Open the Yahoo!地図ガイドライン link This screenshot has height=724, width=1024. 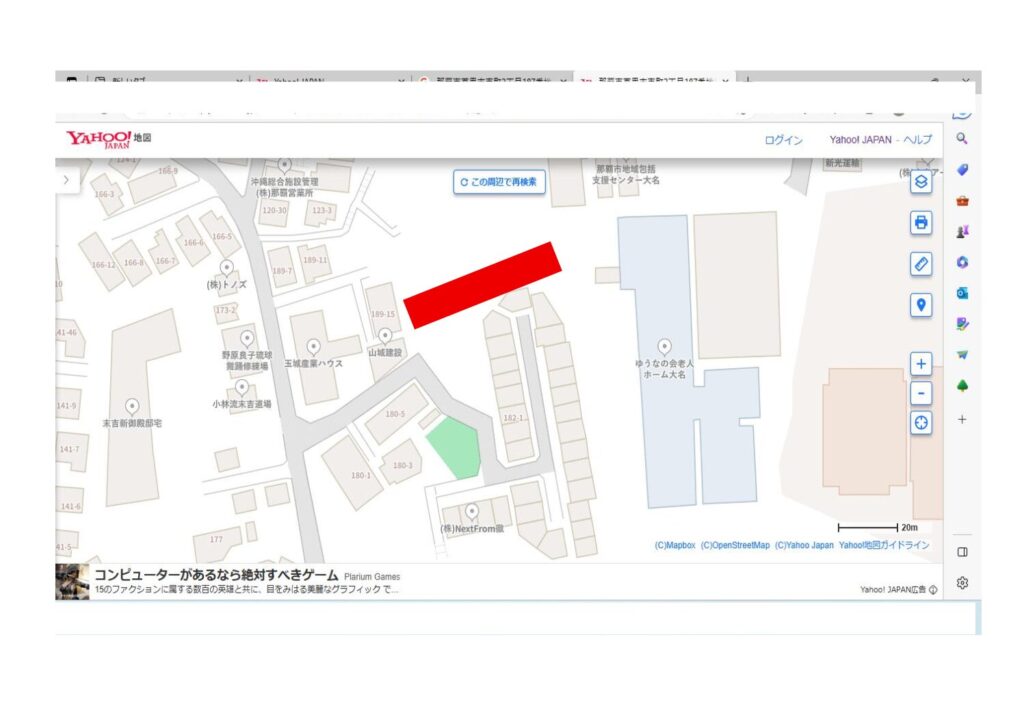(x=883, y=546)
